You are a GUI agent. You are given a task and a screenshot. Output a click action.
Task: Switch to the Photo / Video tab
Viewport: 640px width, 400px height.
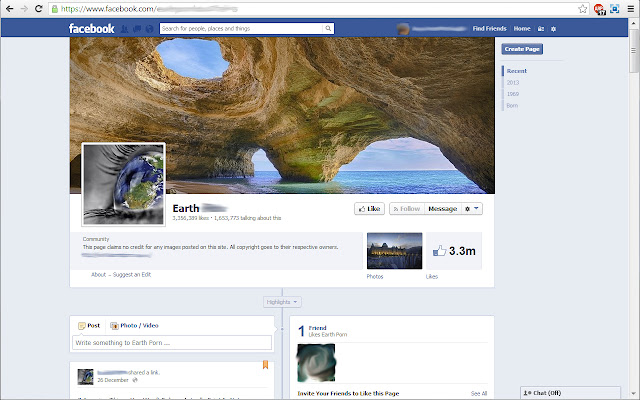pyautogui.click(x=135, y=325)
